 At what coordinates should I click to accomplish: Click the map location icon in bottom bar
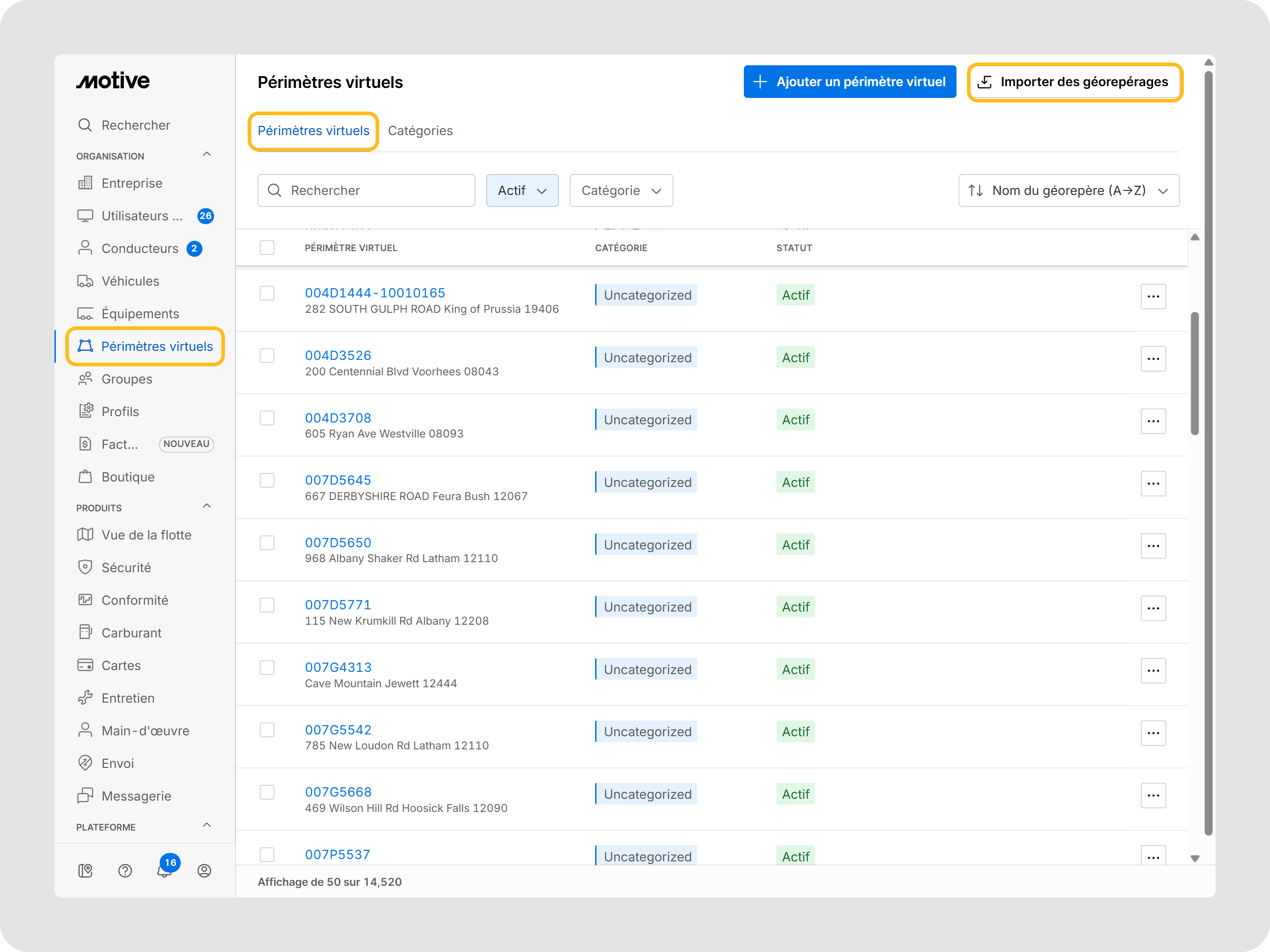[86, 870]
